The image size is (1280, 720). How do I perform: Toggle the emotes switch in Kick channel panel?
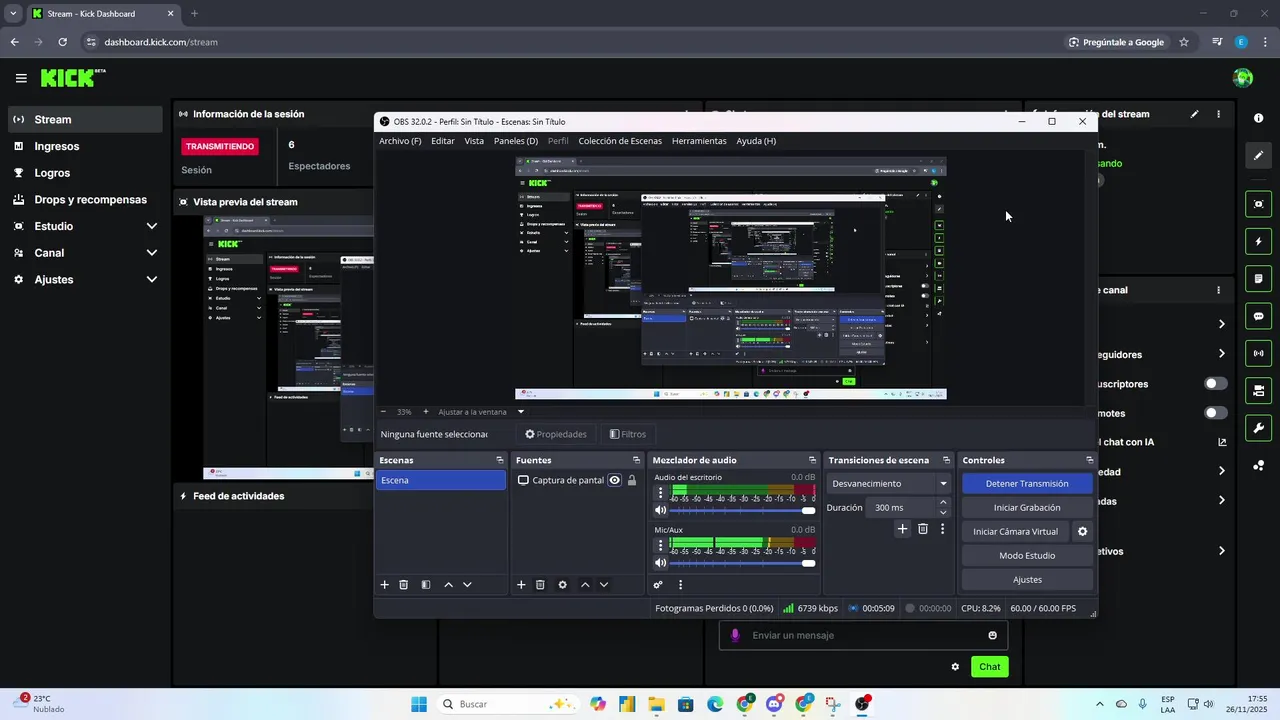click(x=1216, y=413)
